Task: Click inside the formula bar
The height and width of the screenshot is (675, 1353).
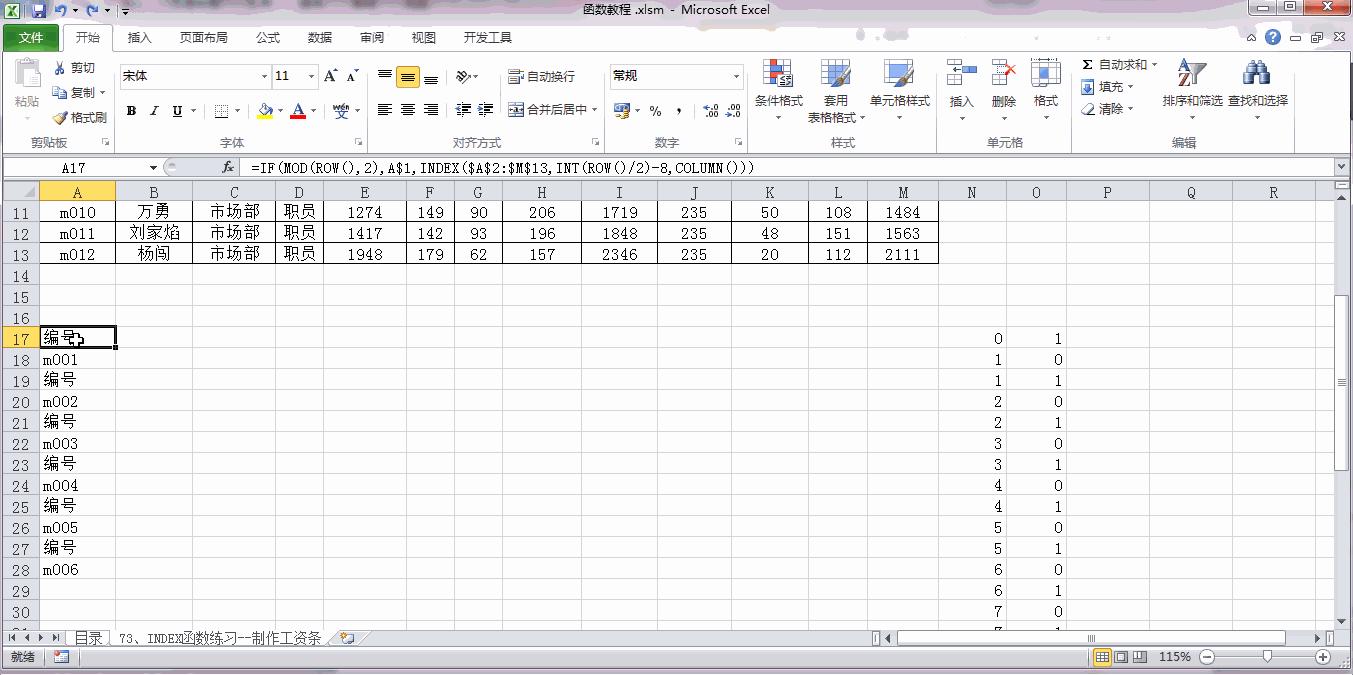Action: coord(600,166)
